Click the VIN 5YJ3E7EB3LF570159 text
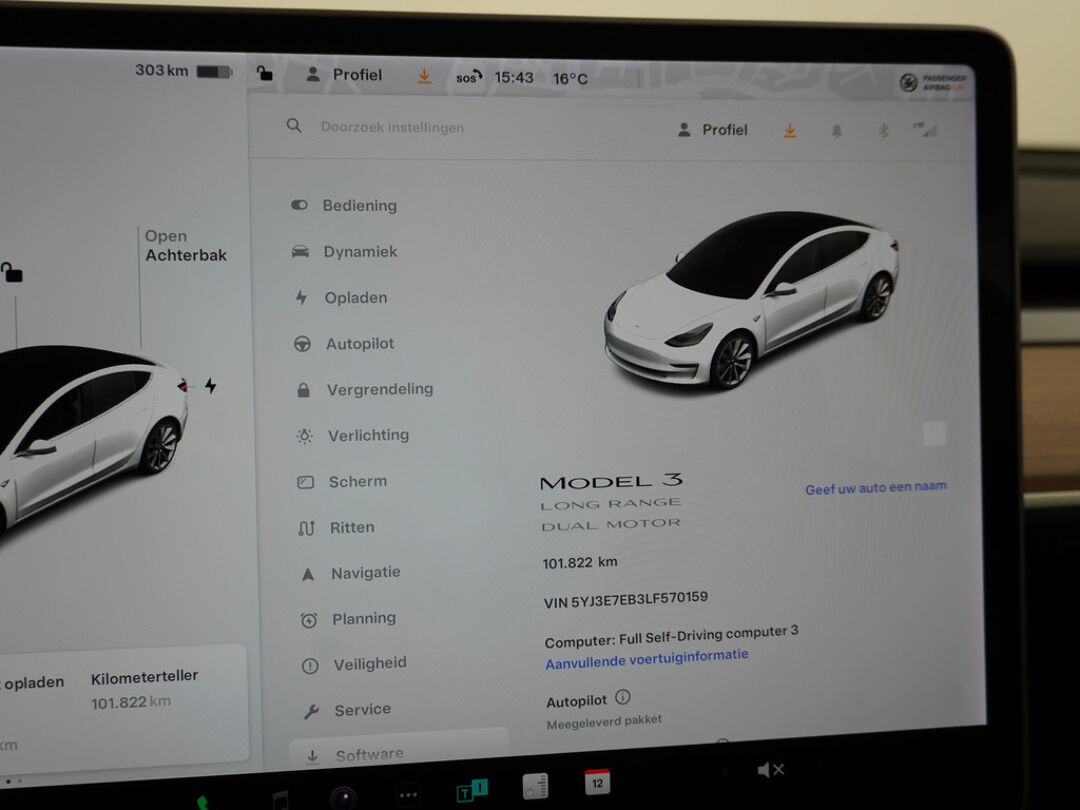 625,599
